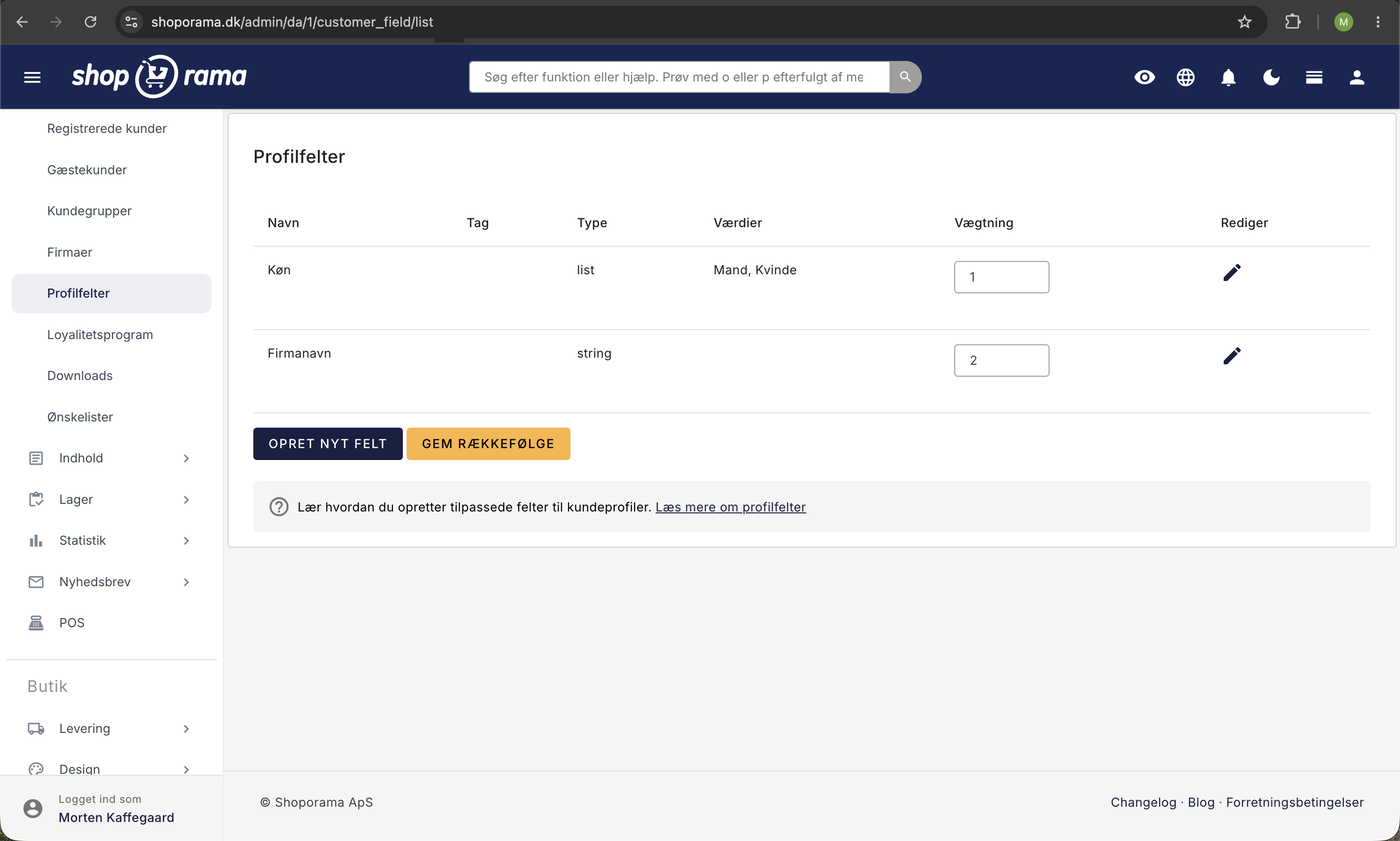Click the OPRET NYT FELT button
Image resolution: width=1400 pixels, height=841 pixels.
[x=328, y=444]
